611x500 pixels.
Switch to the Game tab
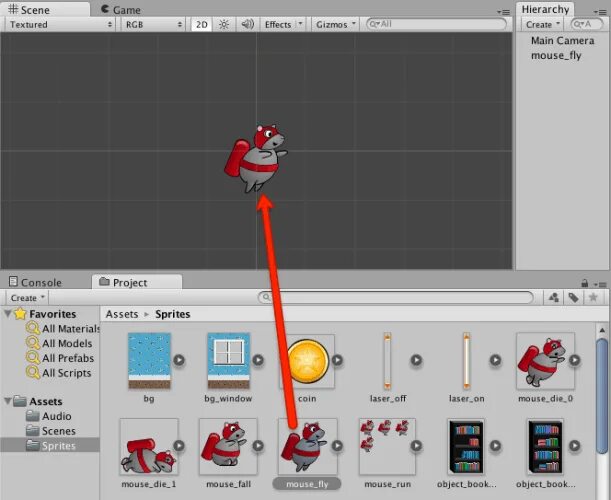tap(121, 10)
